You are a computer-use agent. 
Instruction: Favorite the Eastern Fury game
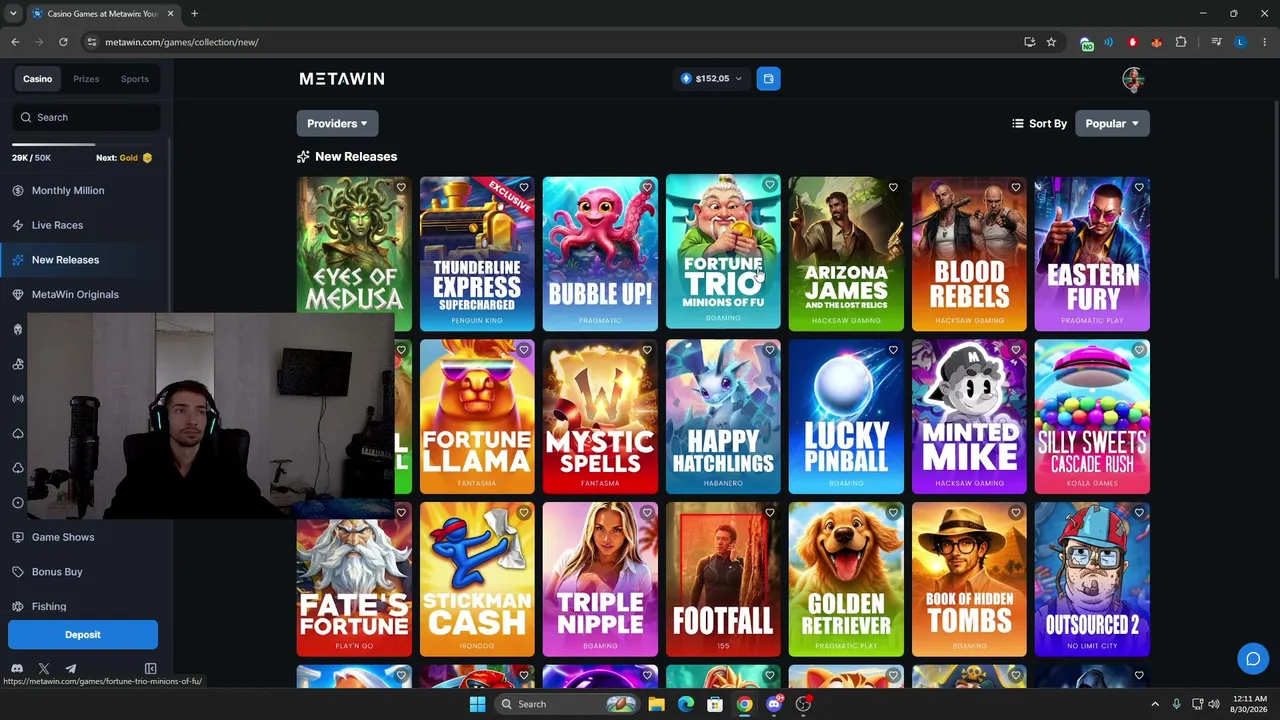[1139, 187]
